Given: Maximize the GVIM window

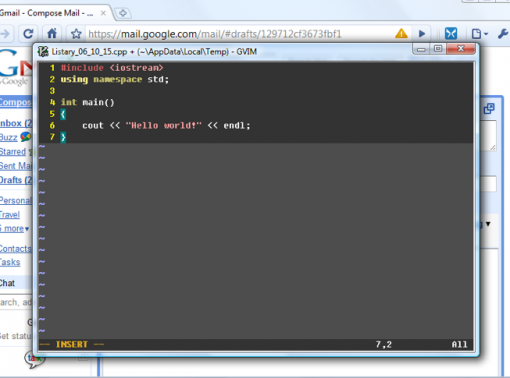Looking at the screenshot, I should pyautogui.click(x=438, y=49).
